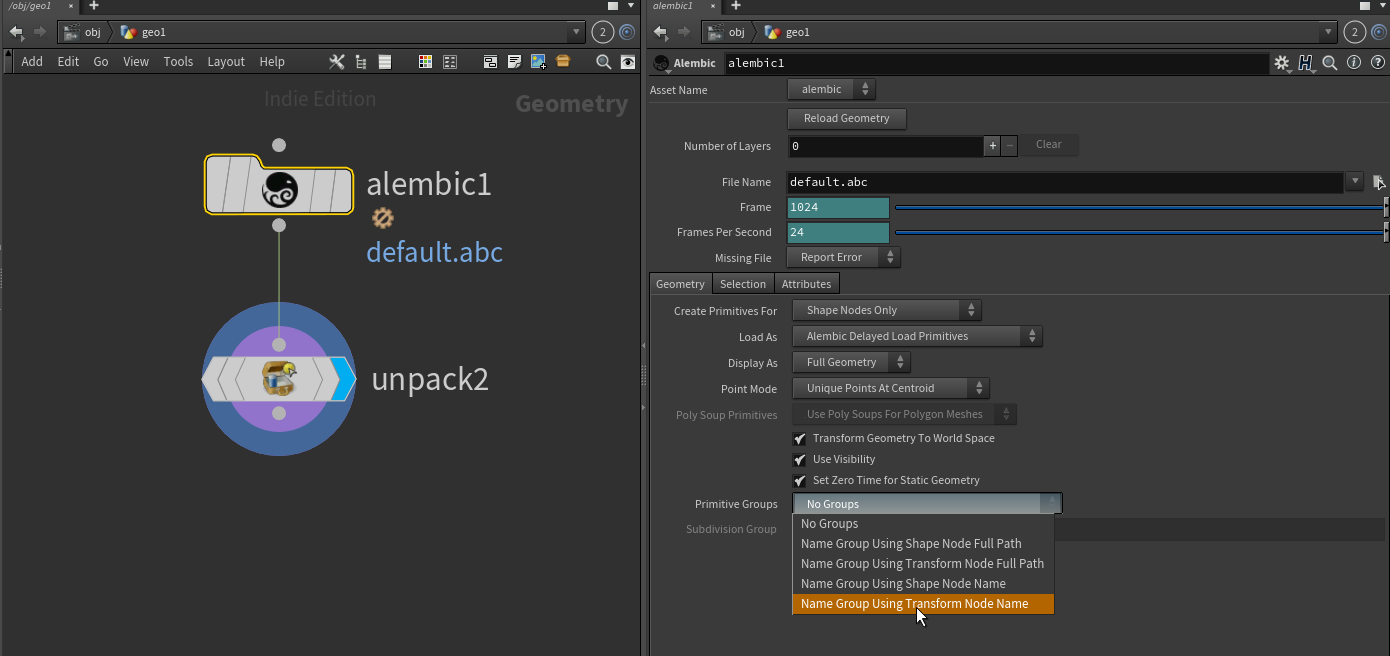Open the Display As Full Geometry dropdown
This screenshot has width=1390, height=656.
[x=852, y=362]
